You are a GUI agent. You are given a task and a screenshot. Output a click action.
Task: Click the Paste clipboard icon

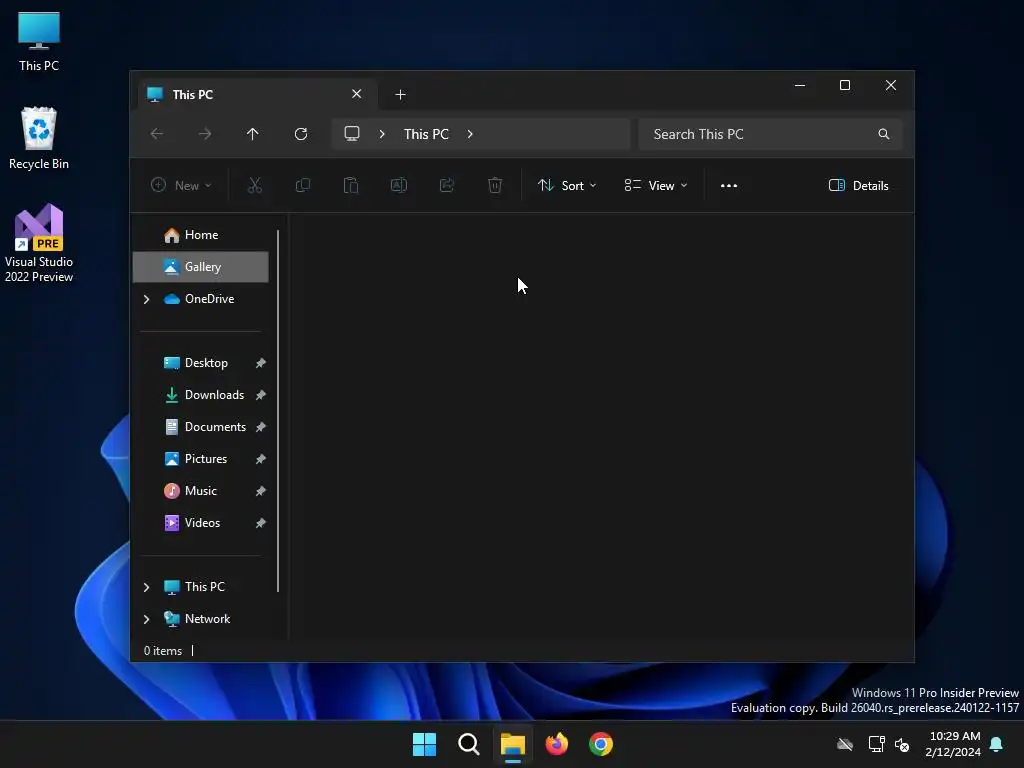(351, 185)
